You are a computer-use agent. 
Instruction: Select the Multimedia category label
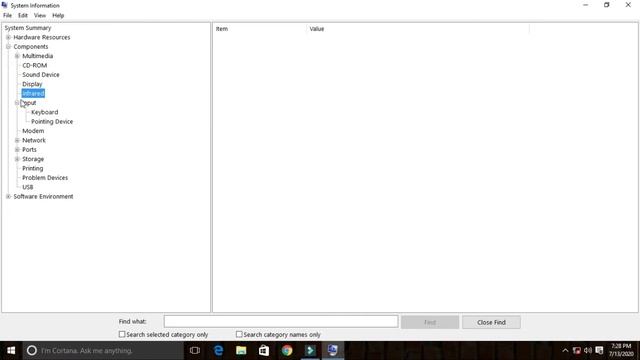coord(38,56)
